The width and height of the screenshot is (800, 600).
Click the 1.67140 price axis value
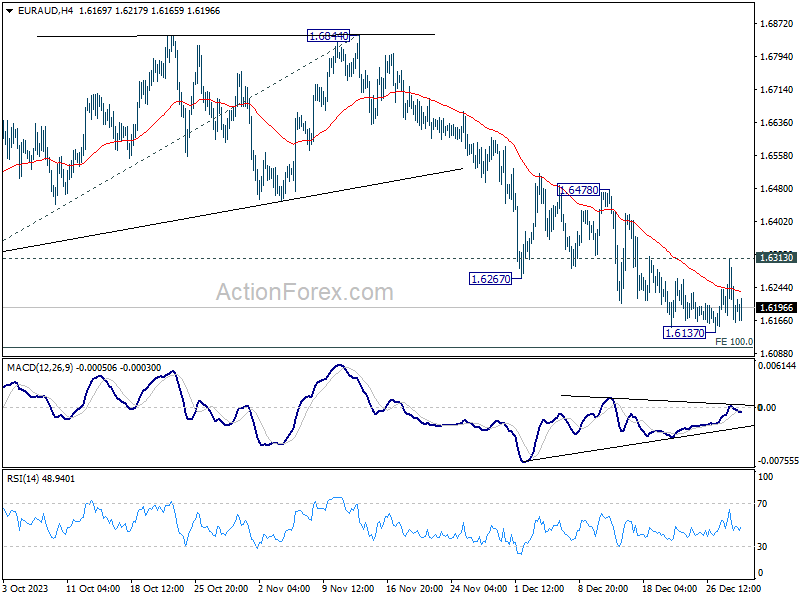[x=777, y=90]
